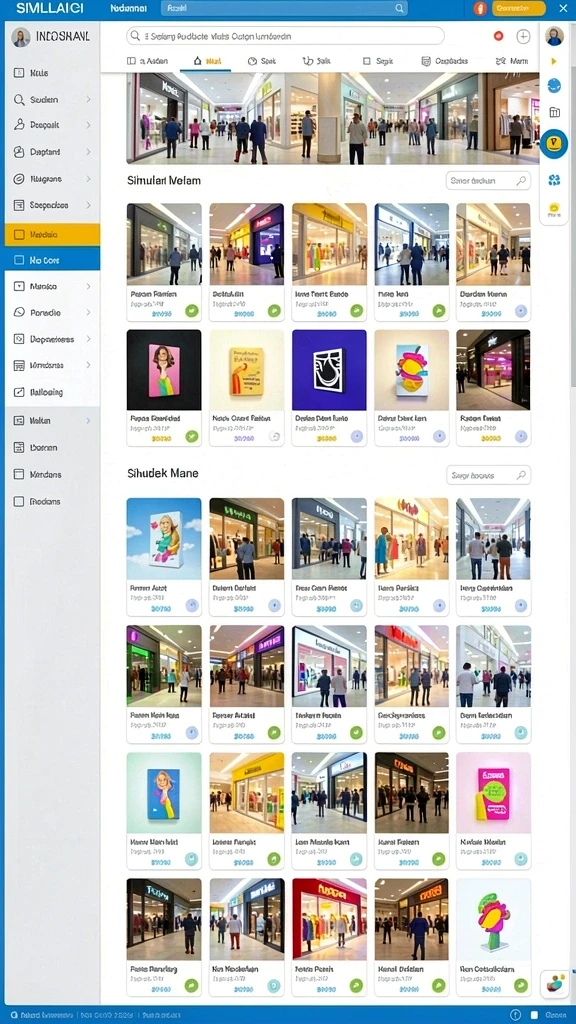Open the 'Cepdaoke' tab in the tab row

[445, 61]
